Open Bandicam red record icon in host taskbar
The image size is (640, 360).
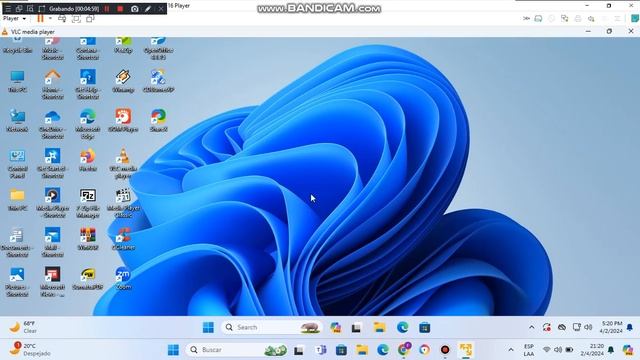[445, 350]
